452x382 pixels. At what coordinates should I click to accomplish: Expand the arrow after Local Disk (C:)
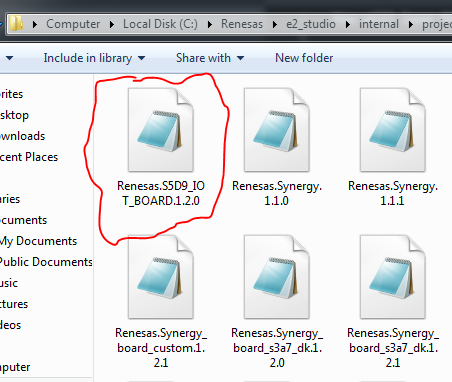click(x=210, y=24)
